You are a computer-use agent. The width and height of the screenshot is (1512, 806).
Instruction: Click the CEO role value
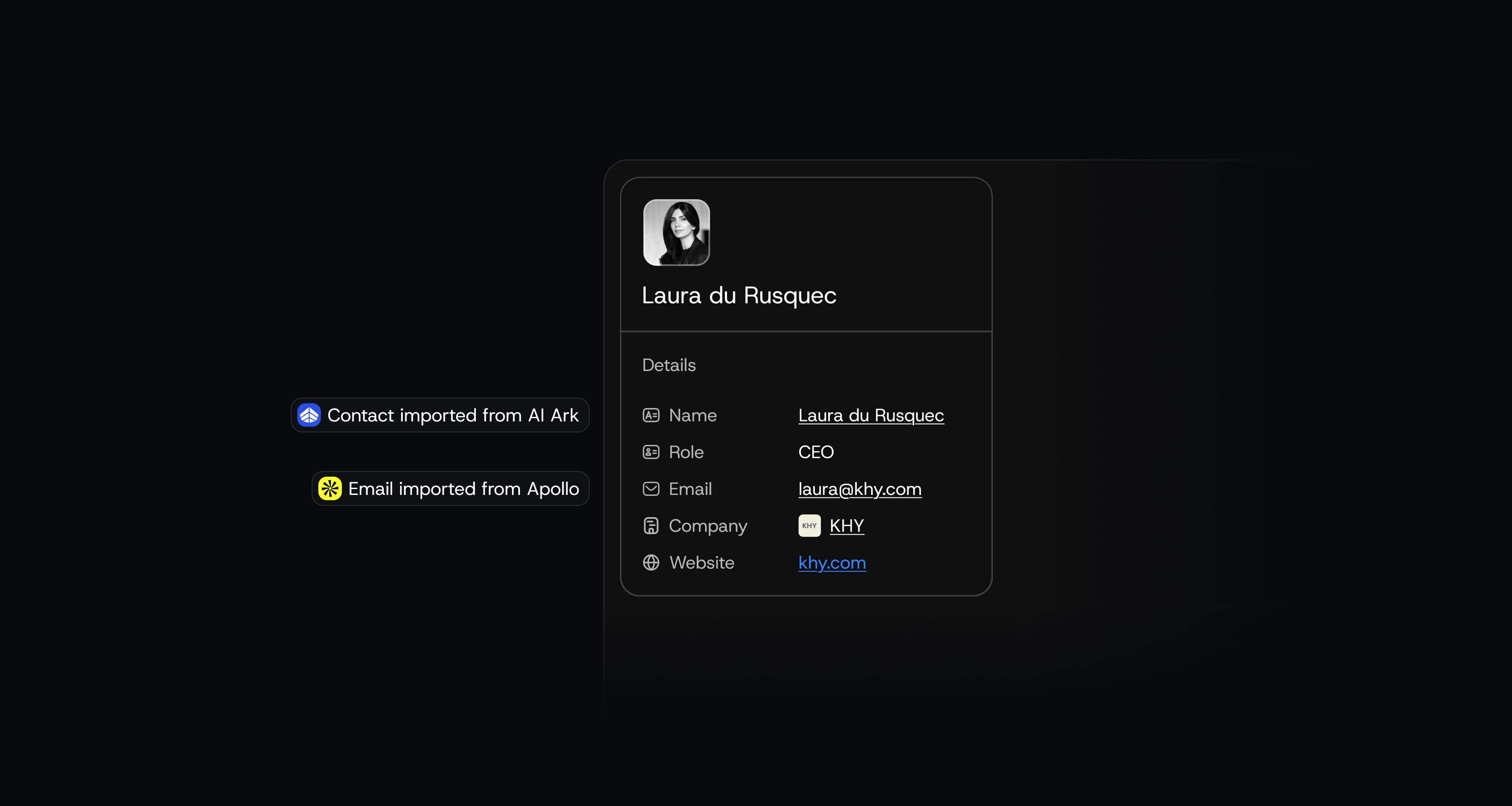click(x=816, y=452)
